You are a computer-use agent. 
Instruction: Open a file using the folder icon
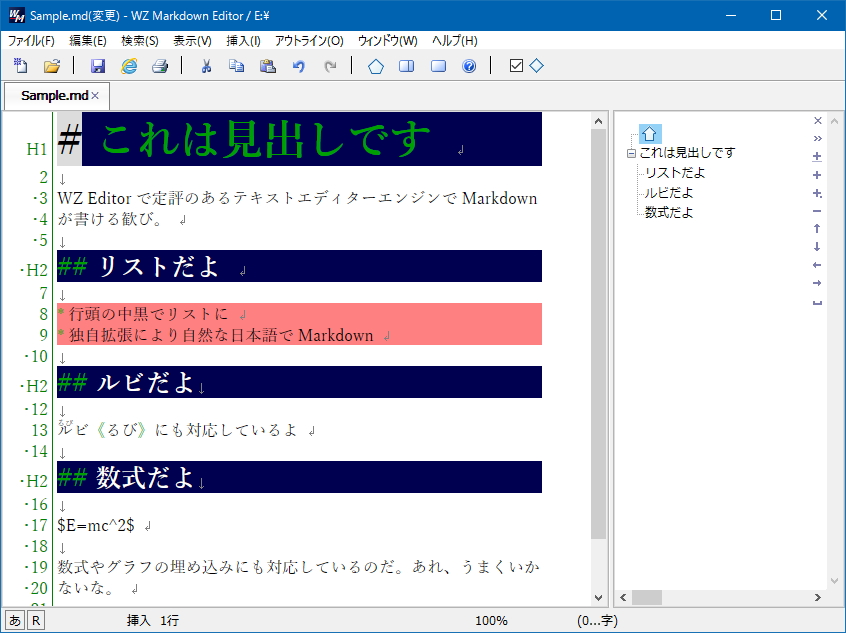point(52,66)
